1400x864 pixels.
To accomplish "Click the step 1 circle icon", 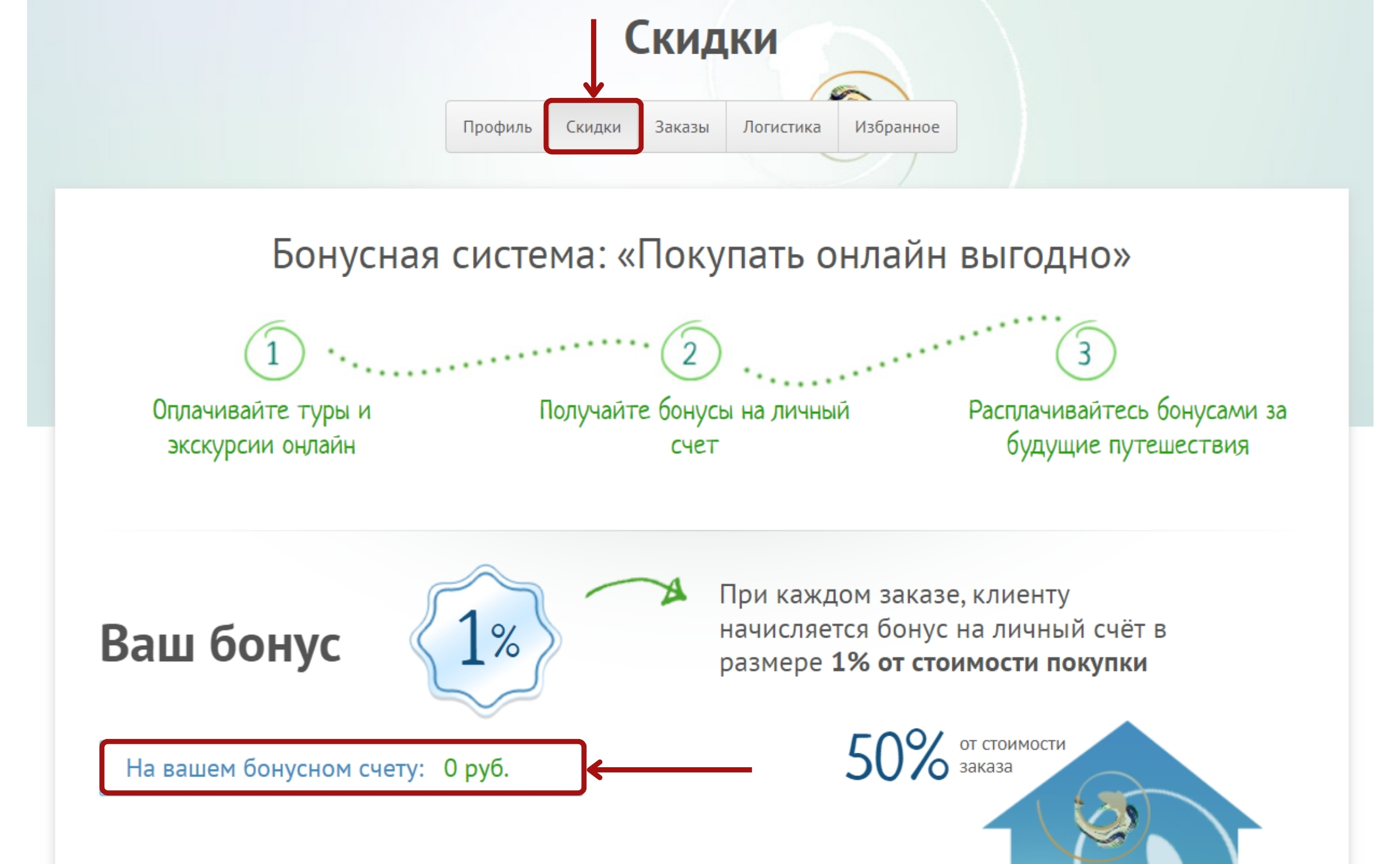I will 274,353.
